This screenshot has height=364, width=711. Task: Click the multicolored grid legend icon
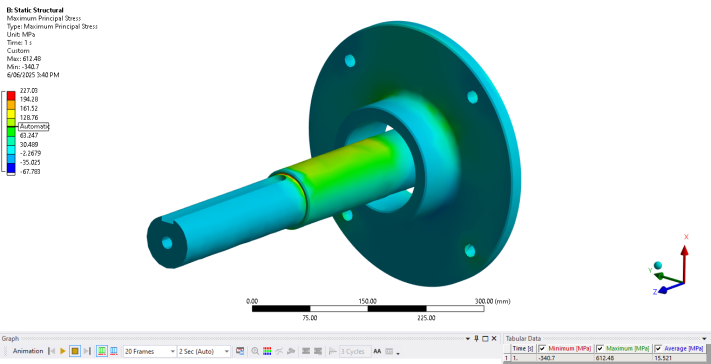tap(267, 351)
